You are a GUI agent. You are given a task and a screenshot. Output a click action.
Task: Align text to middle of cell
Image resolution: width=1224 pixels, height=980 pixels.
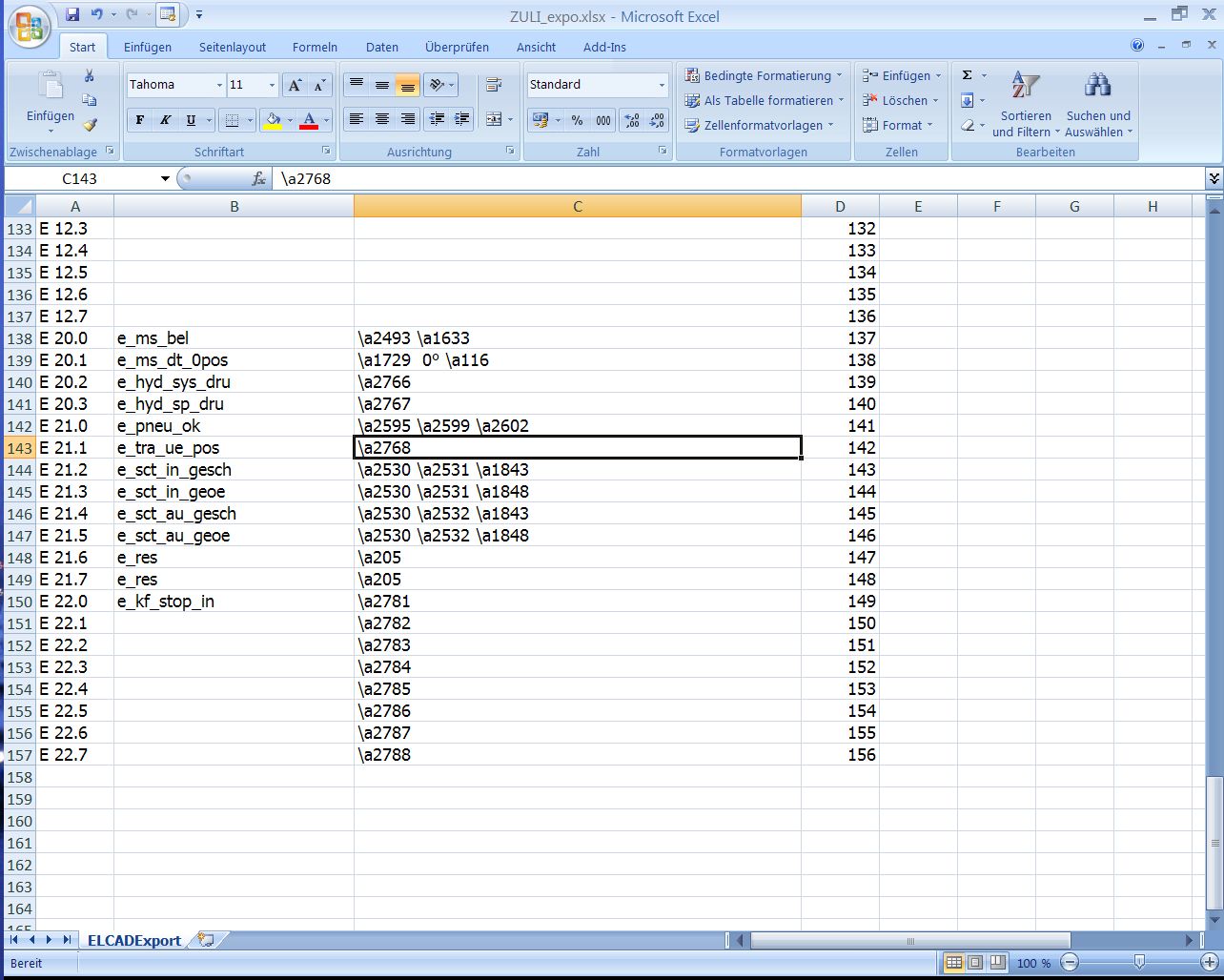coord(382,85)
